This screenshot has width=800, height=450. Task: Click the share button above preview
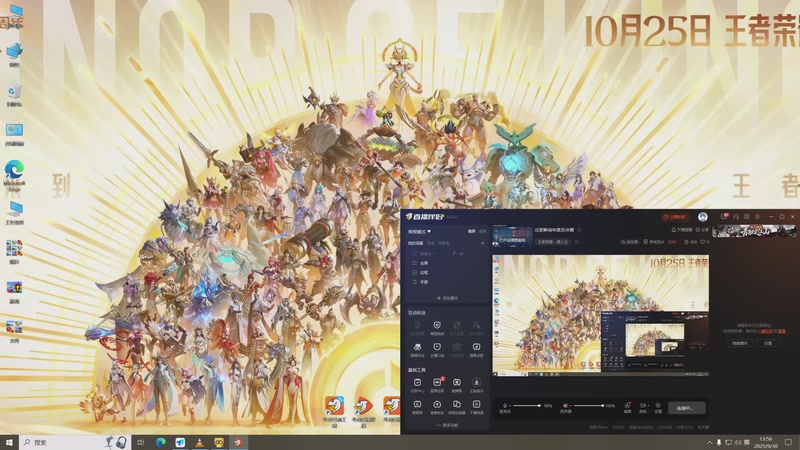tap(702, 230)
